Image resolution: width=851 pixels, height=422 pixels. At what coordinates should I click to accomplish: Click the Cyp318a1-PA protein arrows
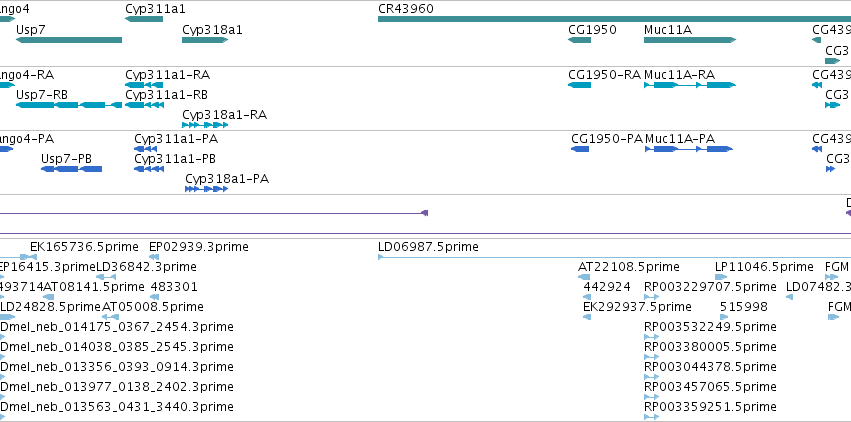[x=206, y=189]
